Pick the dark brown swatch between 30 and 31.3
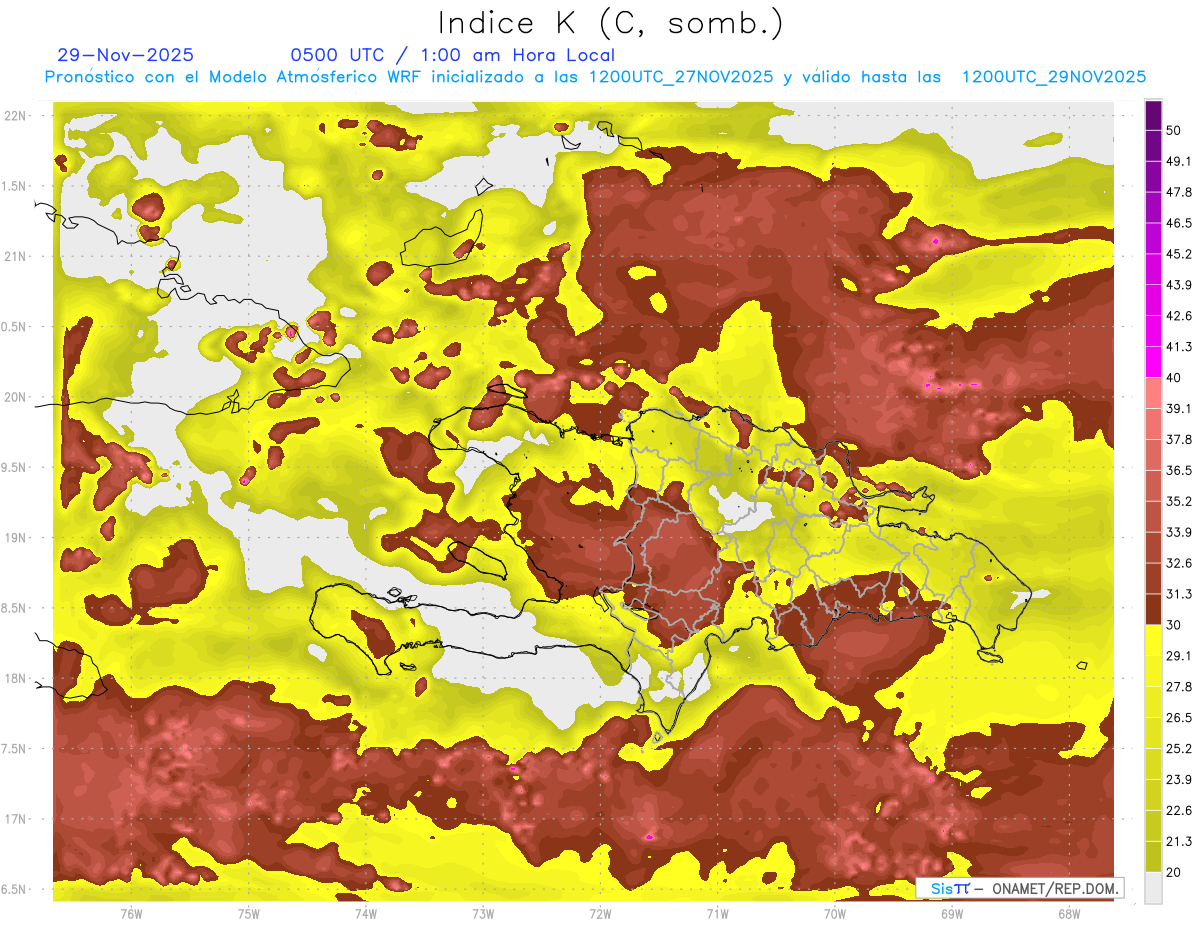1200x927 pixels. pos(1153,609)
